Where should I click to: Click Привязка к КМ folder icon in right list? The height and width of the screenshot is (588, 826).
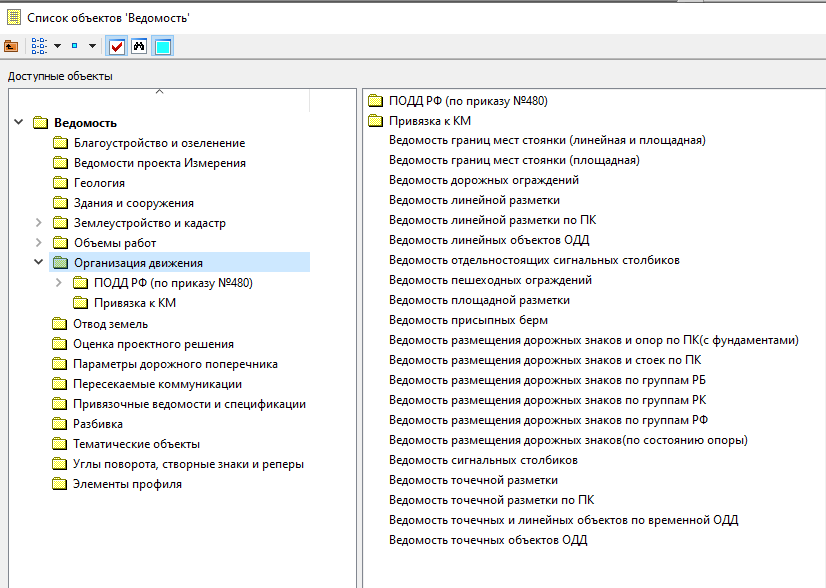375,121
